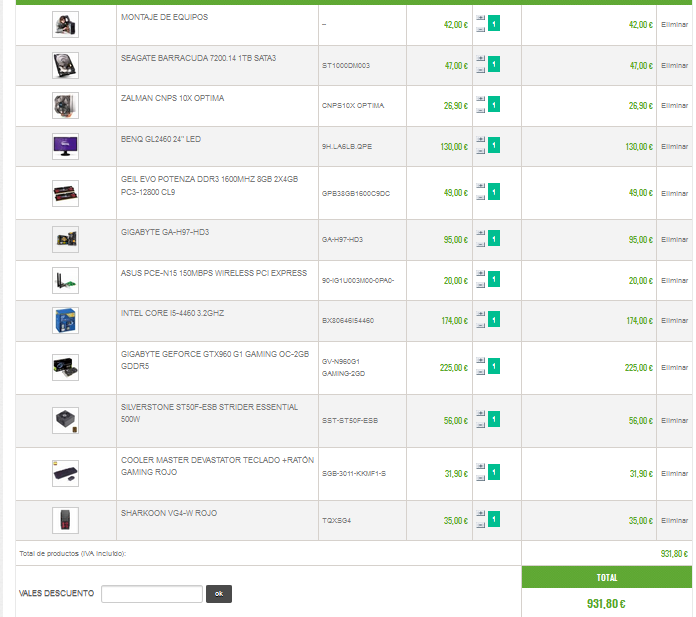Select quantity field for Intel Core i5-4460
Viewport: 696px width, 617px height.
494,319
